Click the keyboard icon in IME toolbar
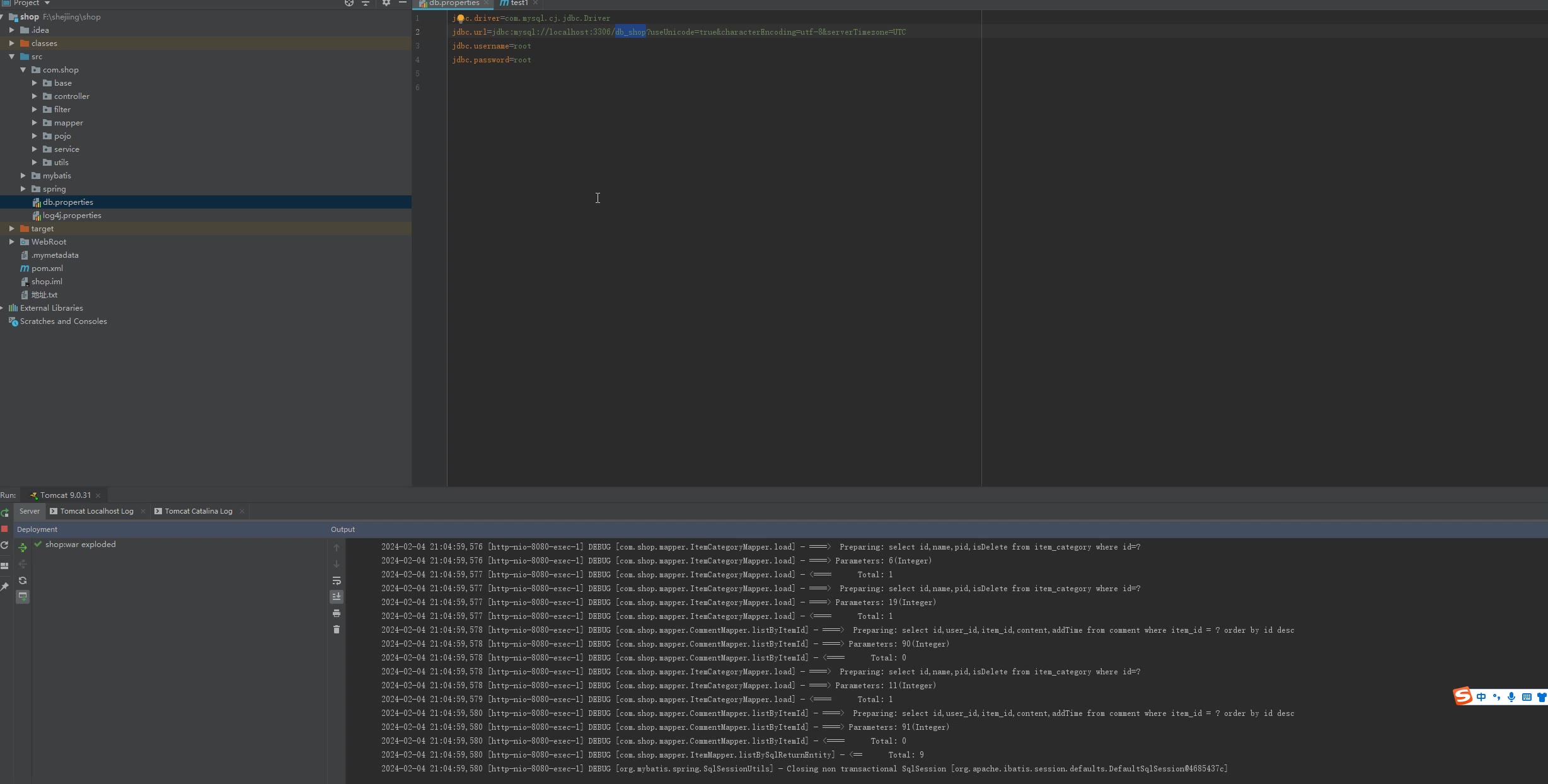 pyautogui.click(x=1527, y=697)
